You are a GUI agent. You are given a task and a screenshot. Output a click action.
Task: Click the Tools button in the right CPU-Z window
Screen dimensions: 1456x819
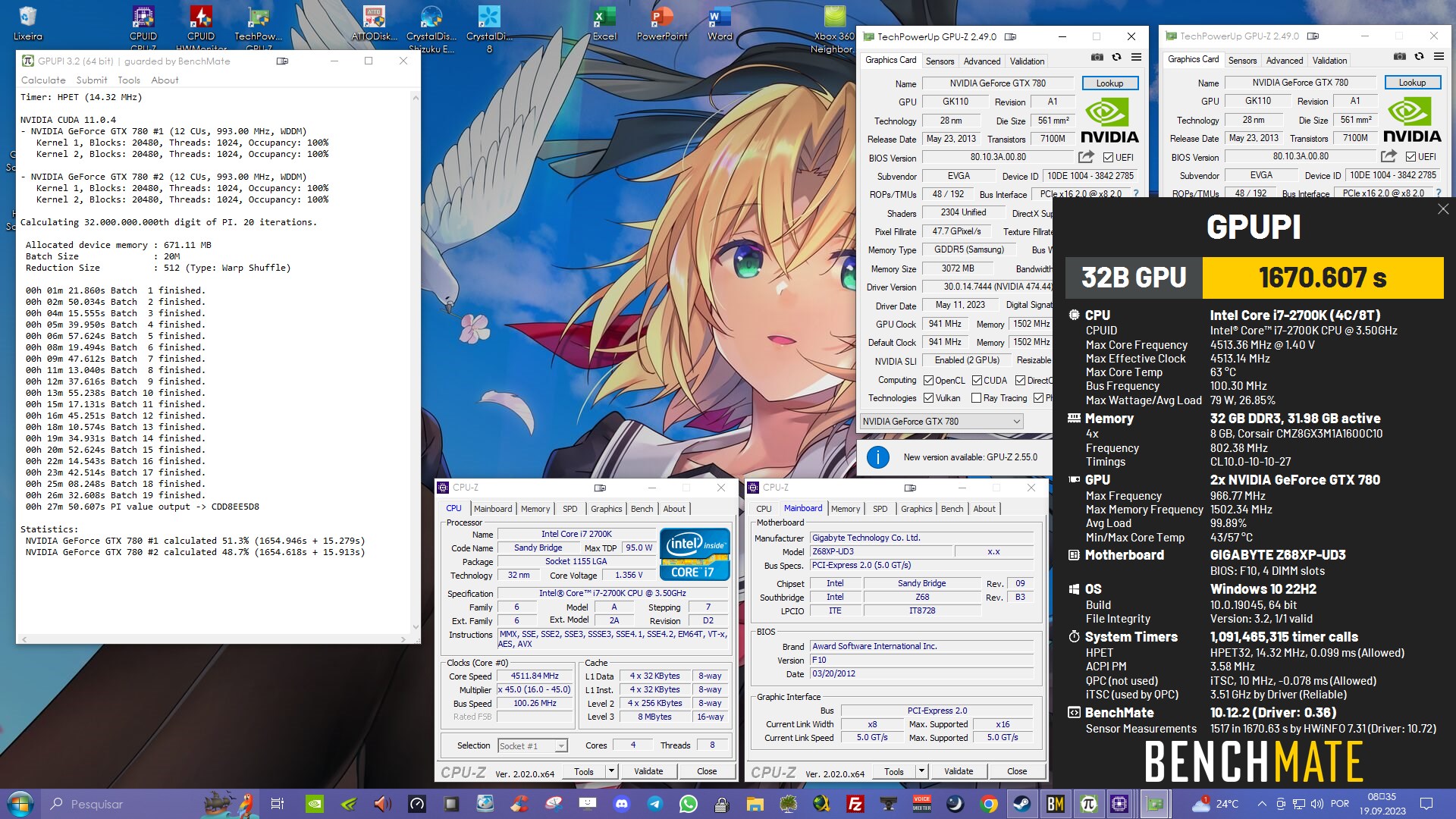point(894,771)
